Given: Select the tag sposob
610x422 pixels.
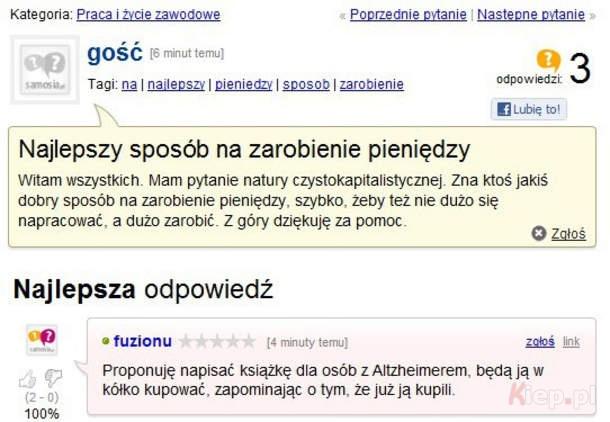Looking at the screenshot, I should (x=306, y=84).
